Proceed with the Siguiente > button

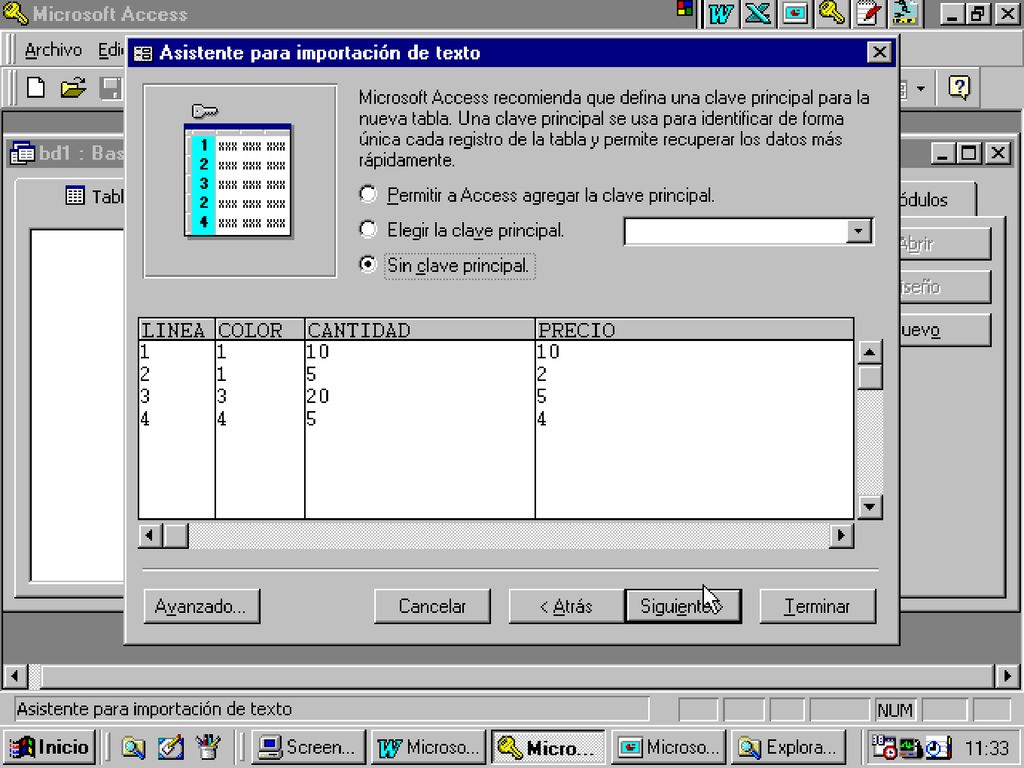682,606
